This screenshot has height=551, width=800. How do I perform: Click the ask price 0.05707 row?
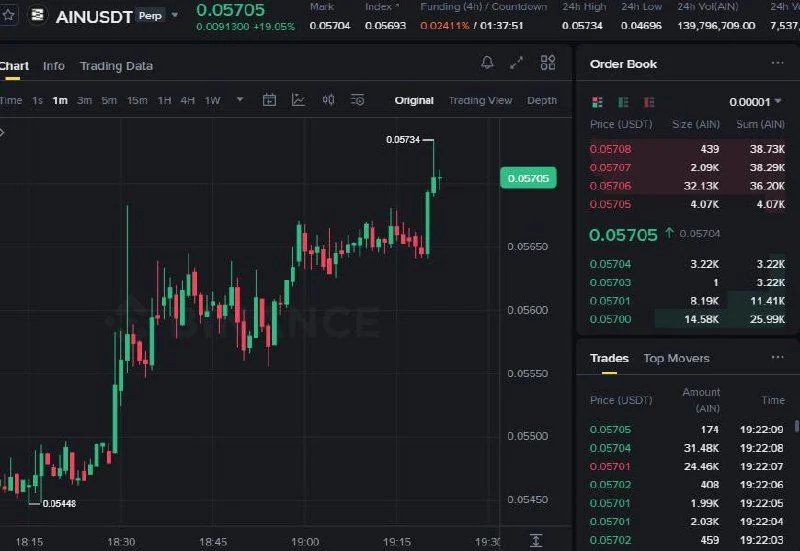click(x=687, y=167)
